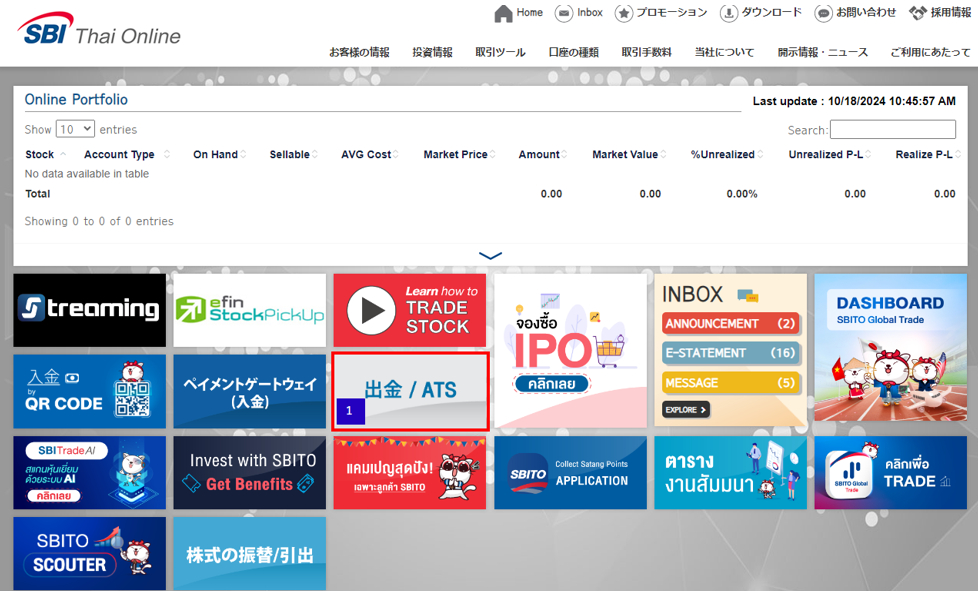Image resolution: width=978 pixels, height=591 pixels.
Task: Open the entries count dropdown showing 10
Action: [75, 129]
